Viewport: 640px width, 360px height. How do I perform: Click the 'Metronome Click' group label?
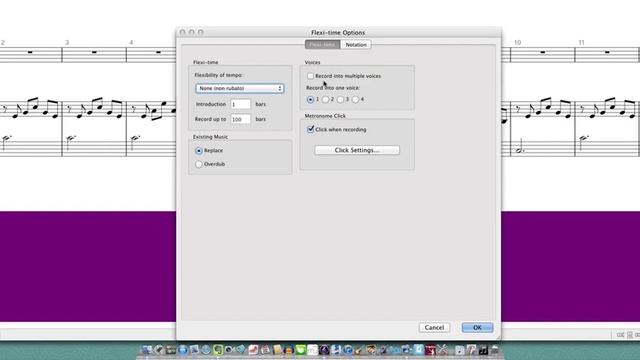pos(325,116)
